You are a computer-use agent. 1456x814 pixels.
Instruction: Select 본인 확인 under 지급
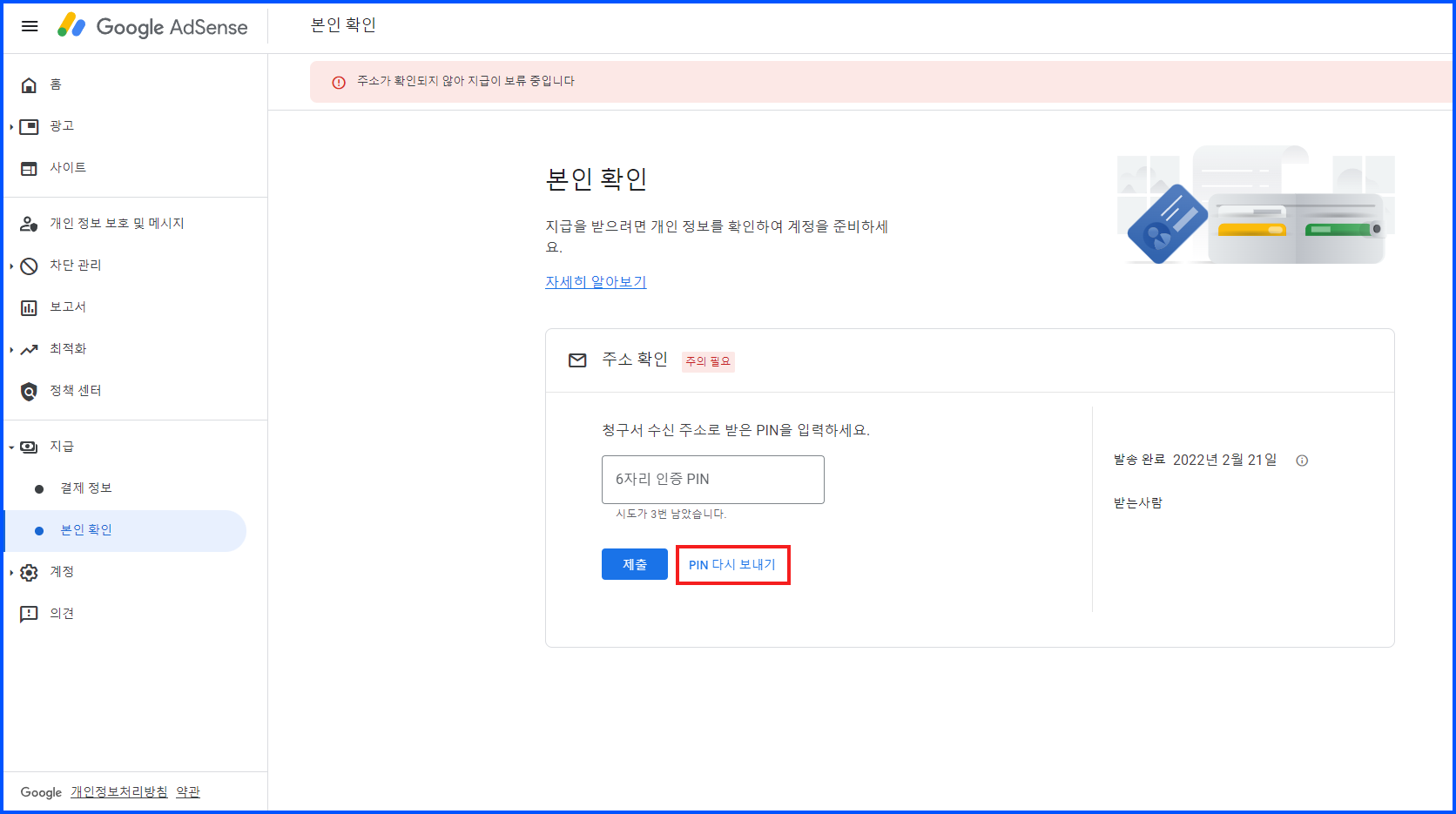point(125,530)
